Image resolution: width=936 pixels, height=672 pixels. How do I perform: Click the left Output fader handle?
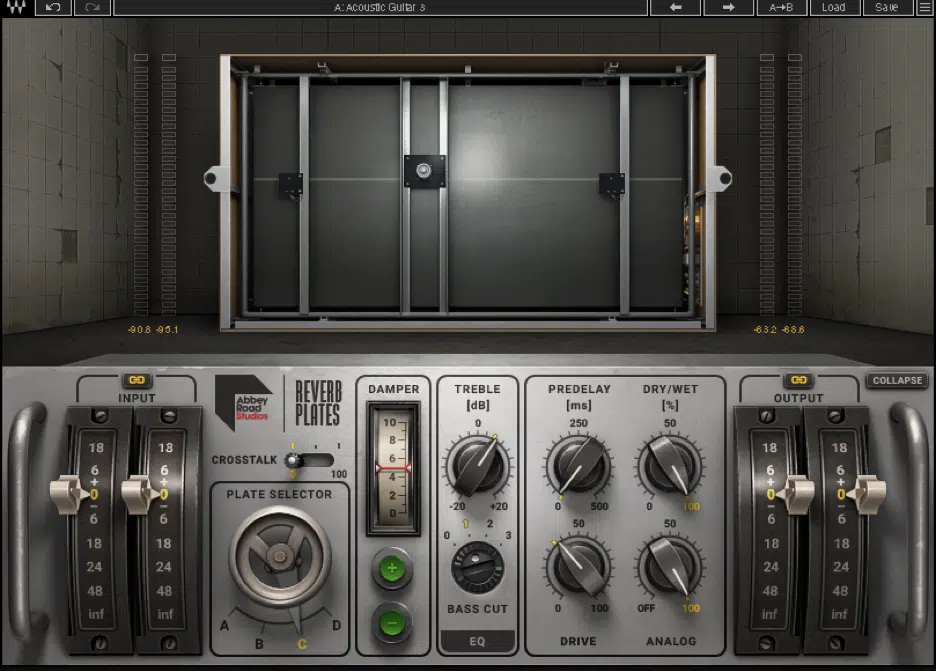tap(796, 494)
